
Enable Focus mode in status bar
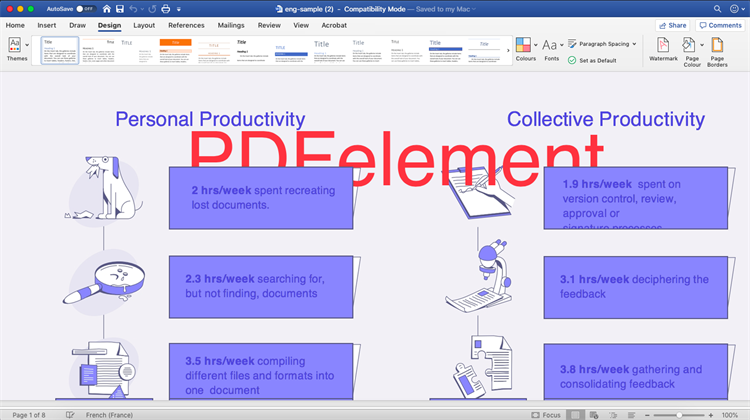click(x=546, y=415)
